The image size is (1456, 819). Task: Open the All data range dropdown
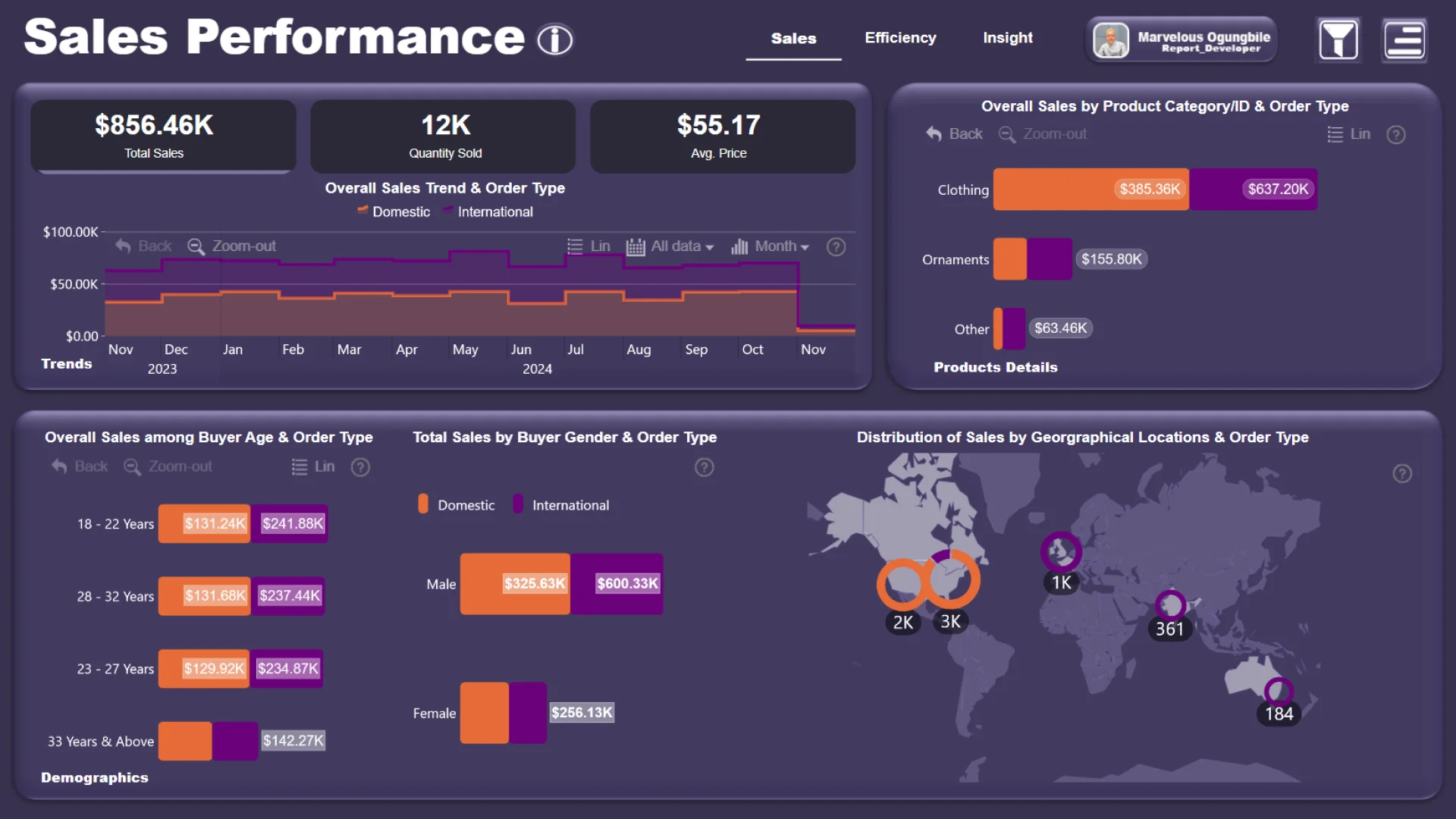[x=670, y=246]
